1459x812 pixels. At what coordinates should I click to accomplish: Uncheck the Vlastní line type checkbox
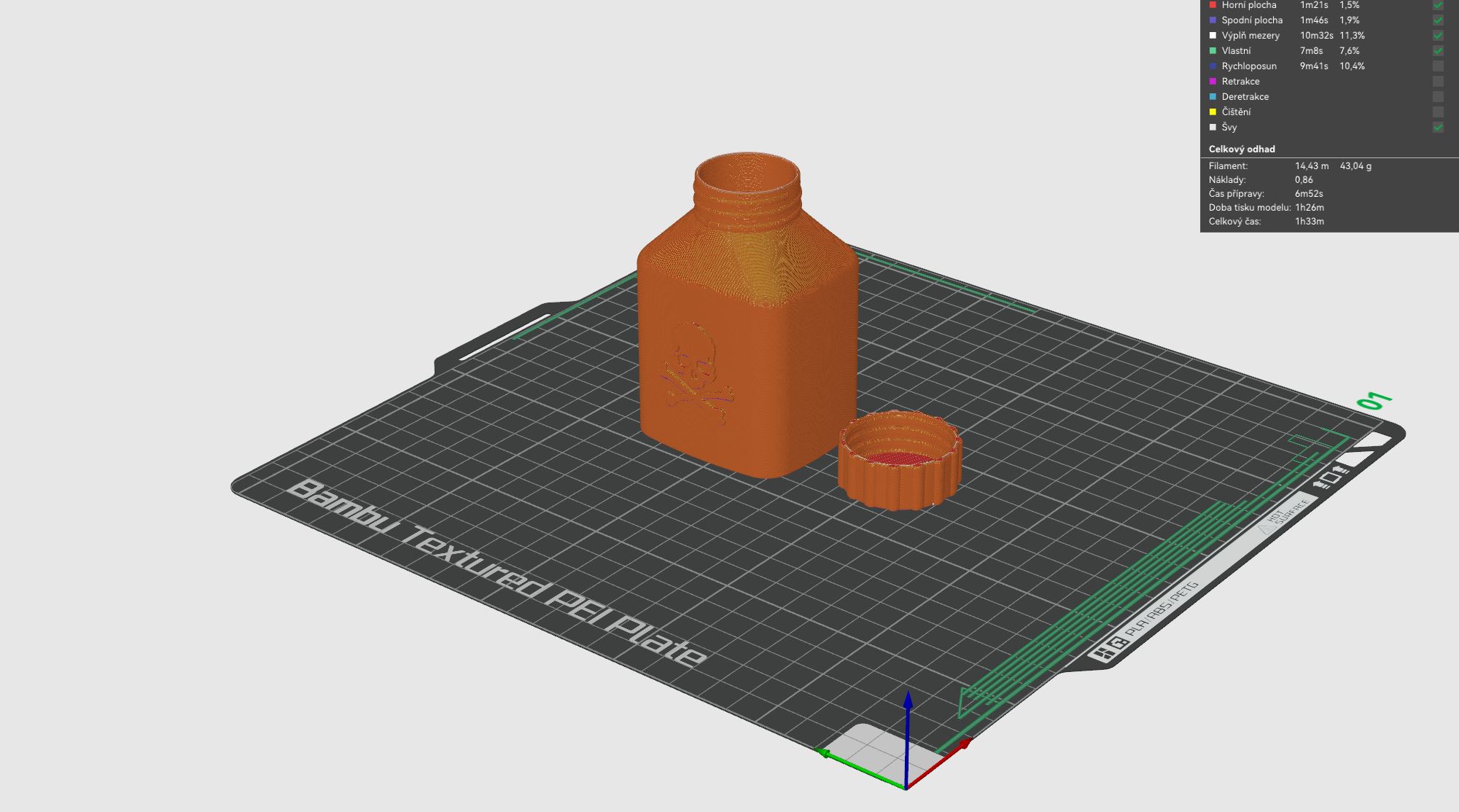tap(1437, 51)
